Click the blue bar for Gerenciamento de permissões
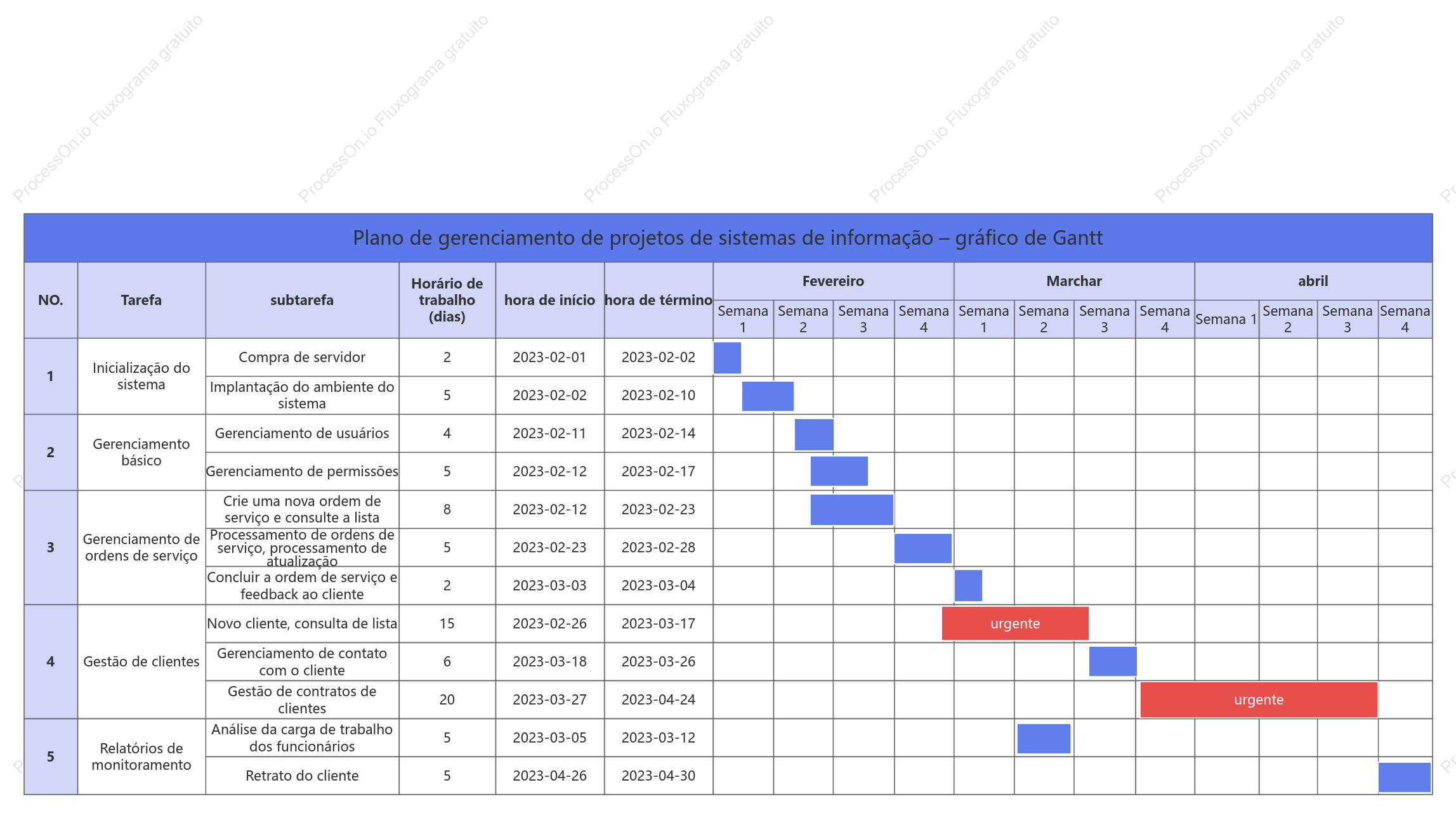 click(x=839, y=471)
